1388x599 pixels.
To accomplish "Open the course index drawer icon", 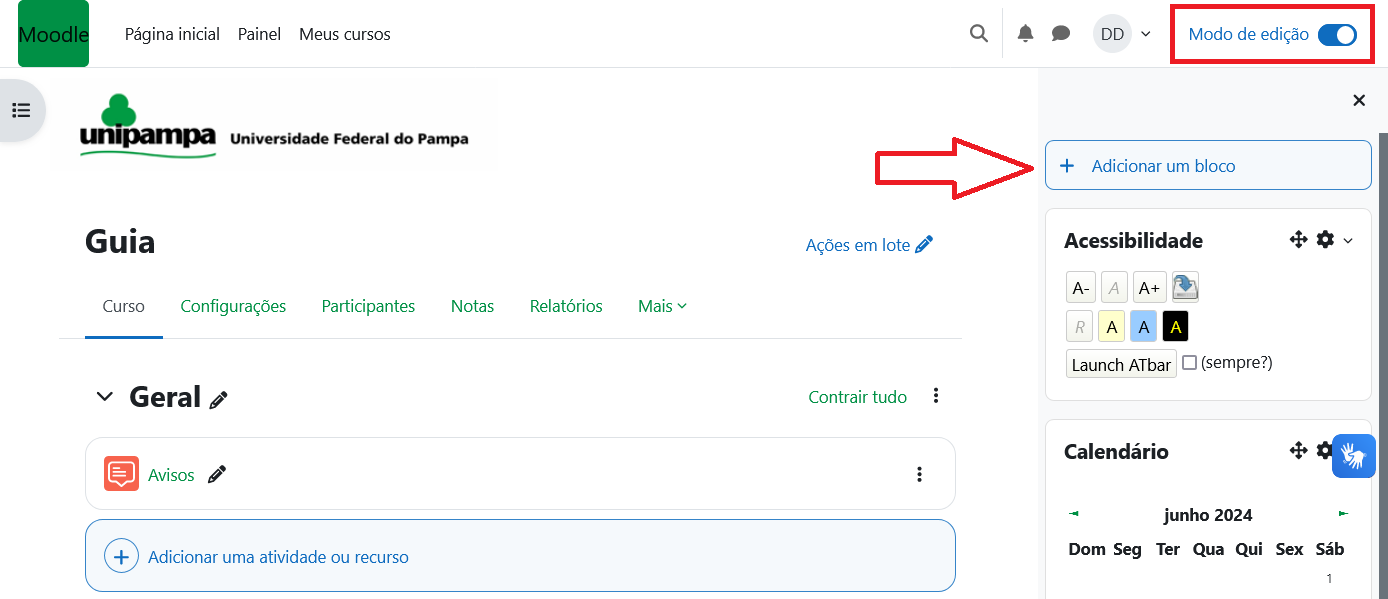I will point(21,110).
